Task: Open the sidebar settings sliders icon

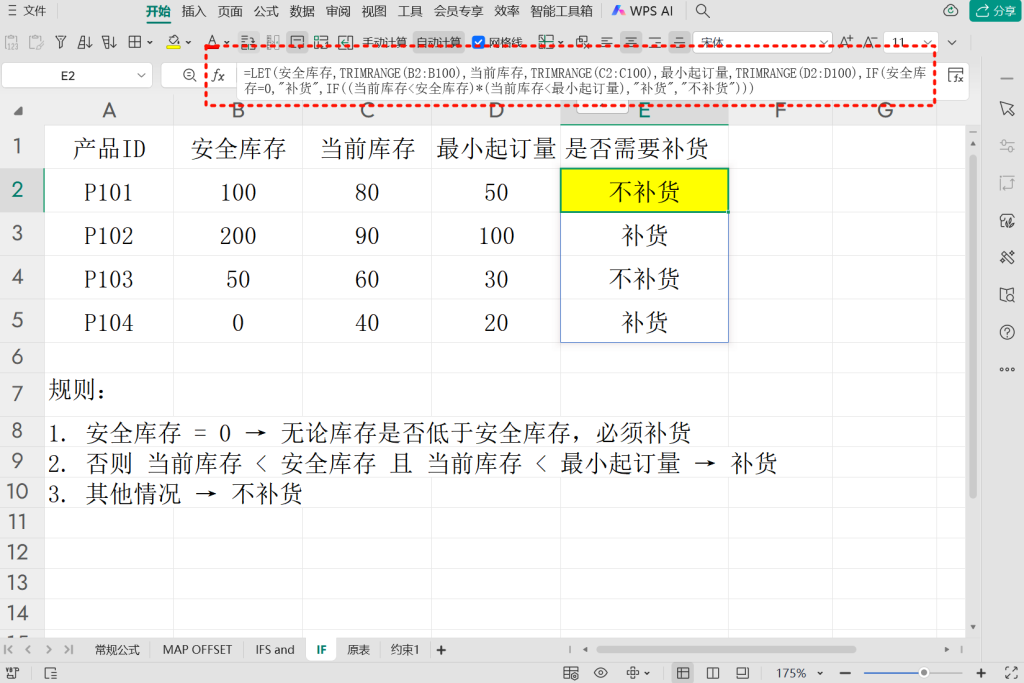Action: pyautogui.click(x=1007, y=146)
